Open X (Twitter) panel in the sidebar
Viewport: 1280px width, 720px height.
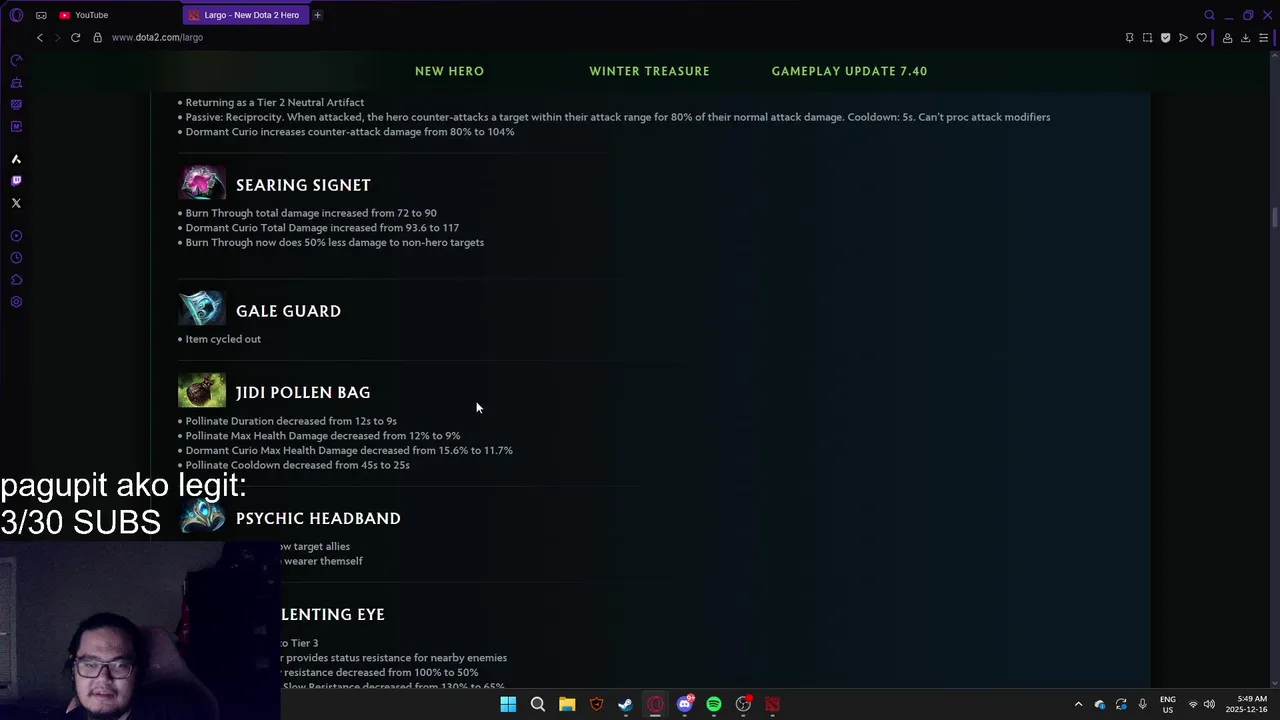(16, 203)
